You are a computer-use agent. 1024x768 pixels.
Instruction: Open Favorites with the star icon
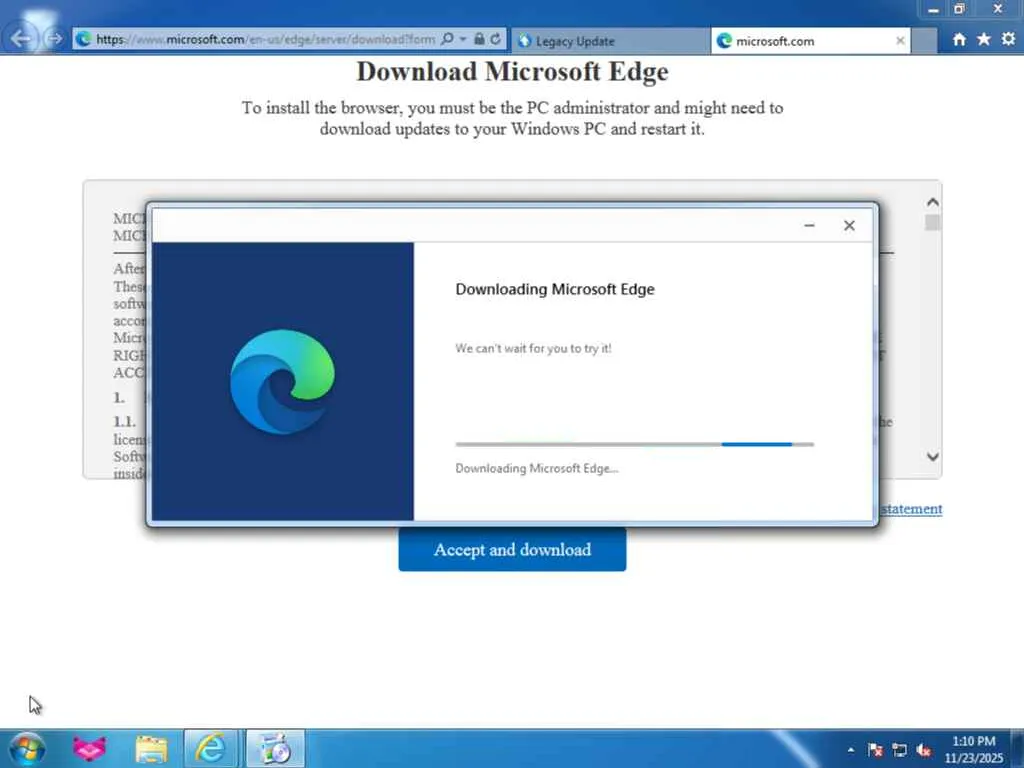click(984, 39)
